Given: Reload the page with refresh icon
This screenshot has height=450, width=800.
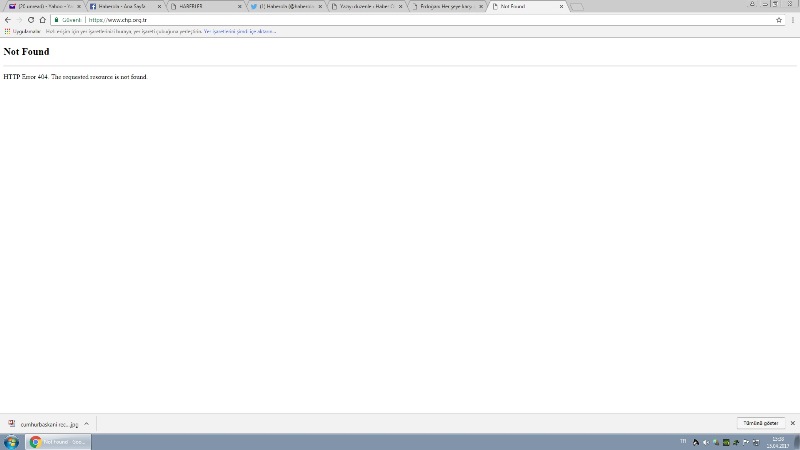Looking at the screenshot, I should click(30, 20).
